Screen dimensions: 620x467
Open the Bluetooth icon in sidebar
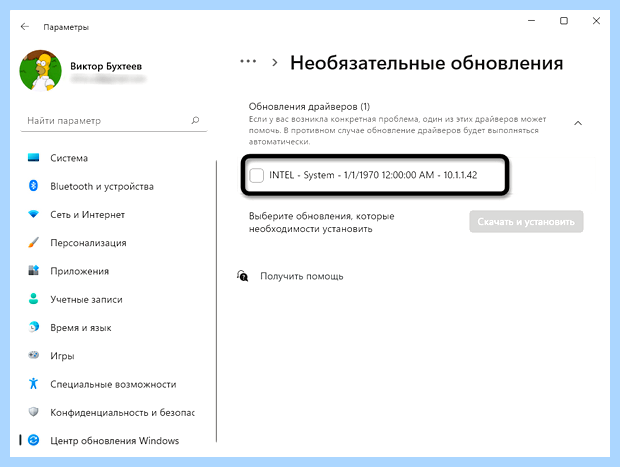click(x=34, y=185)
